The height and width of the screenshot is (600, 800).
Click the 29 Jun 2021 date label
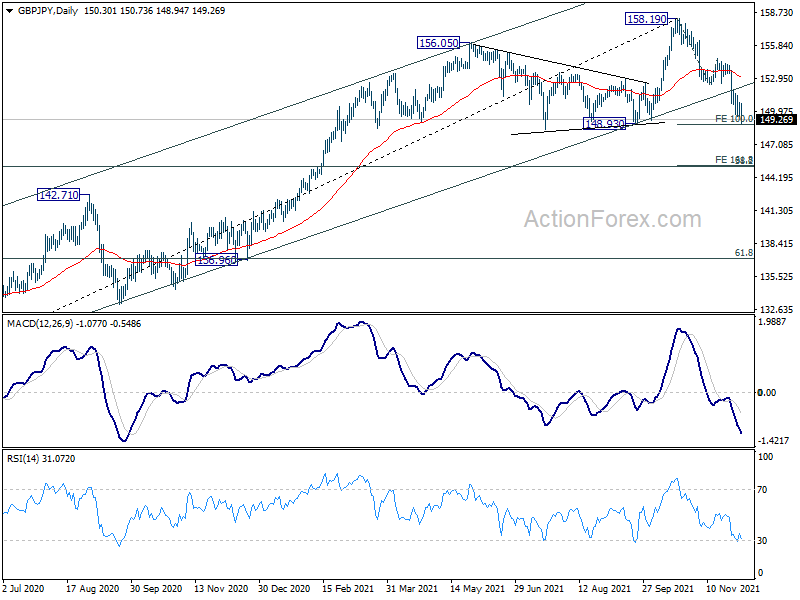click(539, 589)
